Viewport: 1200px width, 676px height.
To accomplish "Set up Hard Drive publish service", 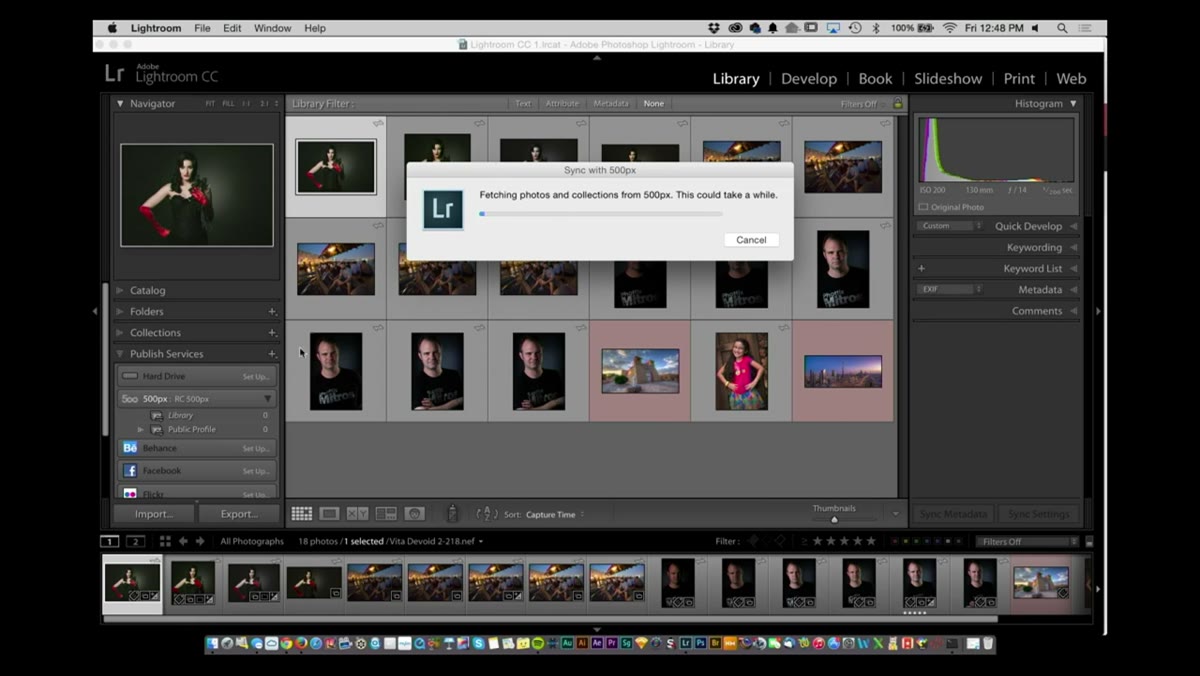I will [x=255, y=377].
